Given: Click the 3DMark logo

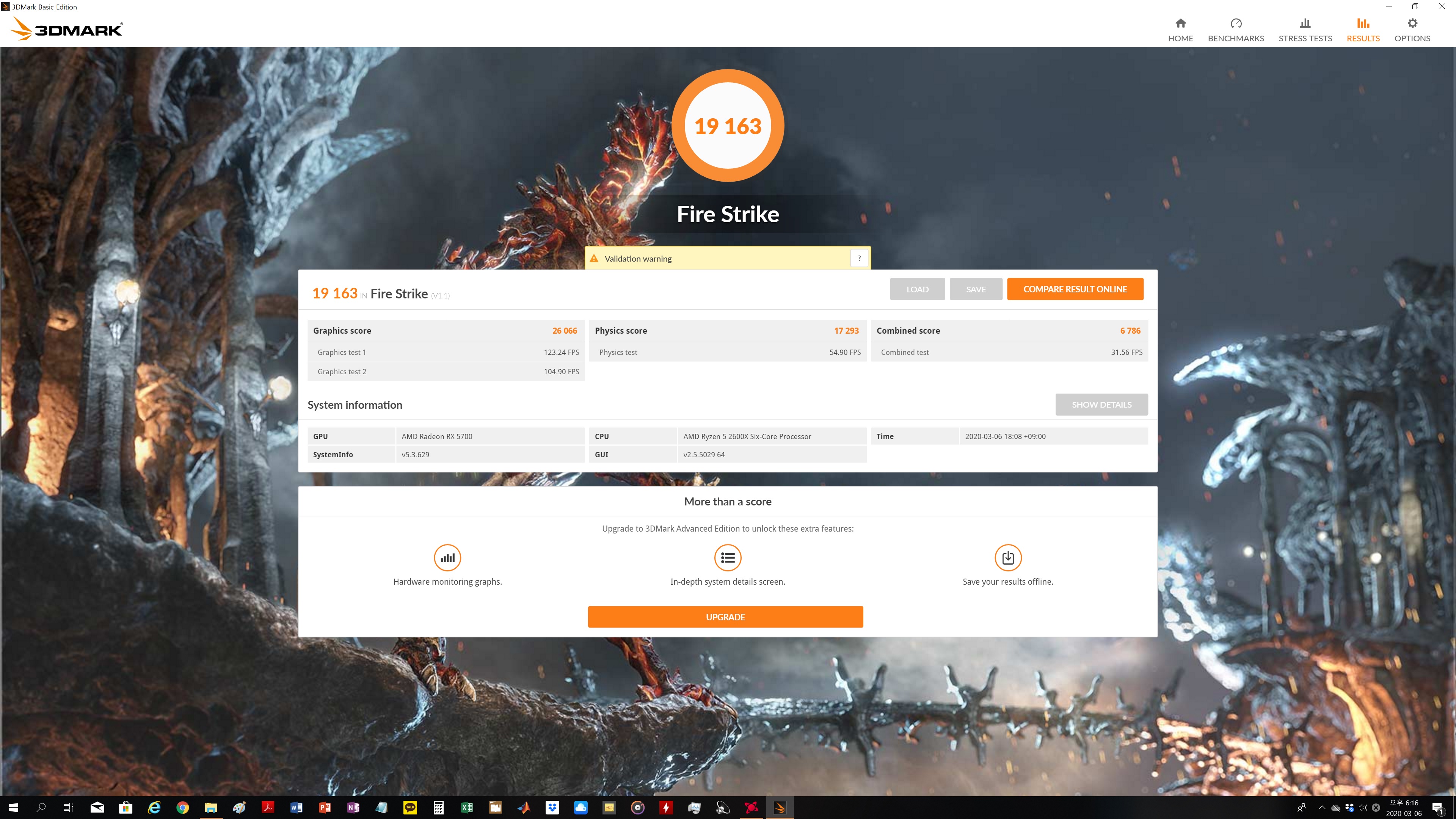Looking at the screenshot, I should (x=67, y=28).
